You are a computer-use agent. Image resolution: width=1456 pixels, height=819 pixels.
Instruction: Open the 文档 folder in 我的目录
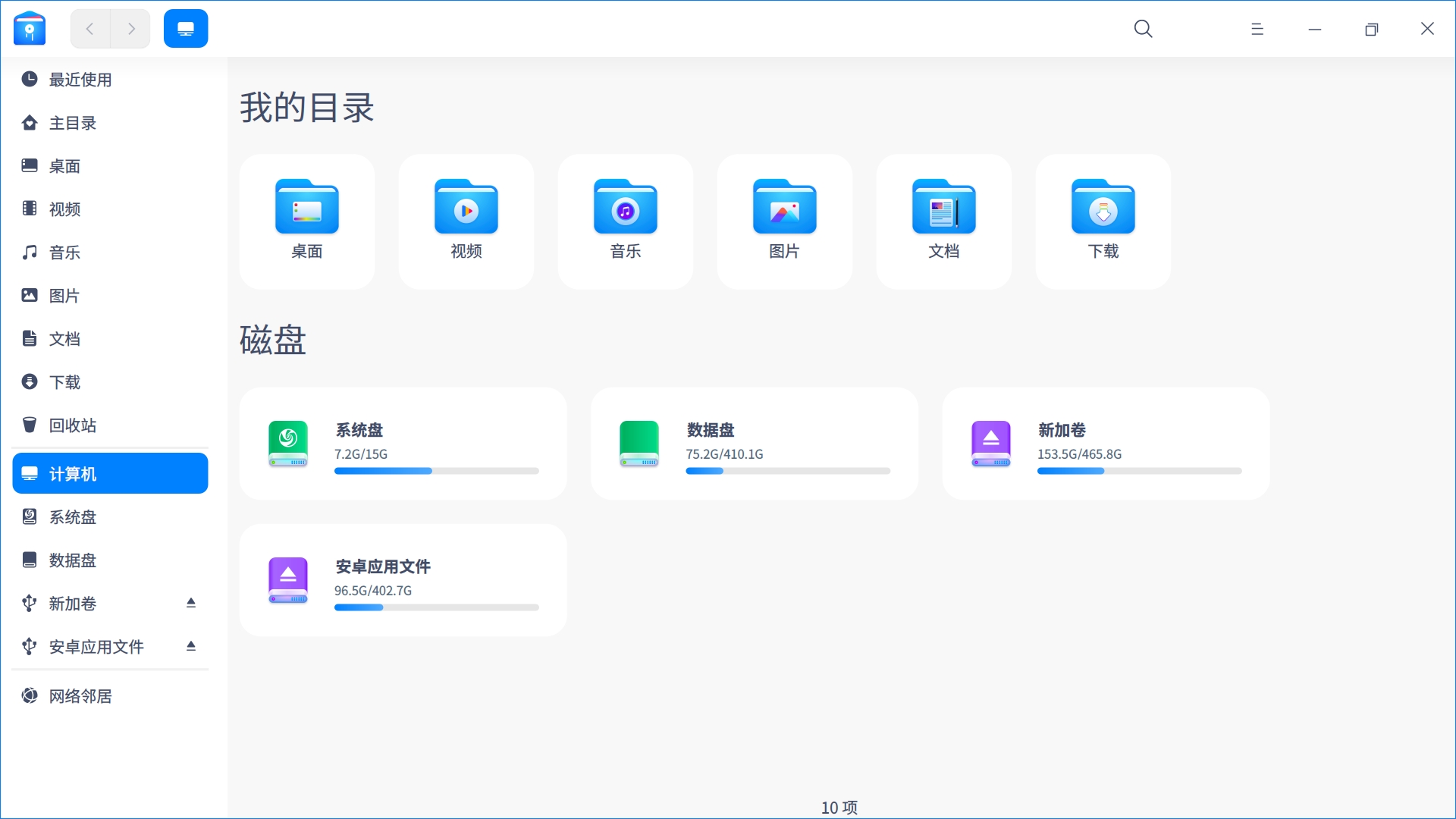point(943,220)
